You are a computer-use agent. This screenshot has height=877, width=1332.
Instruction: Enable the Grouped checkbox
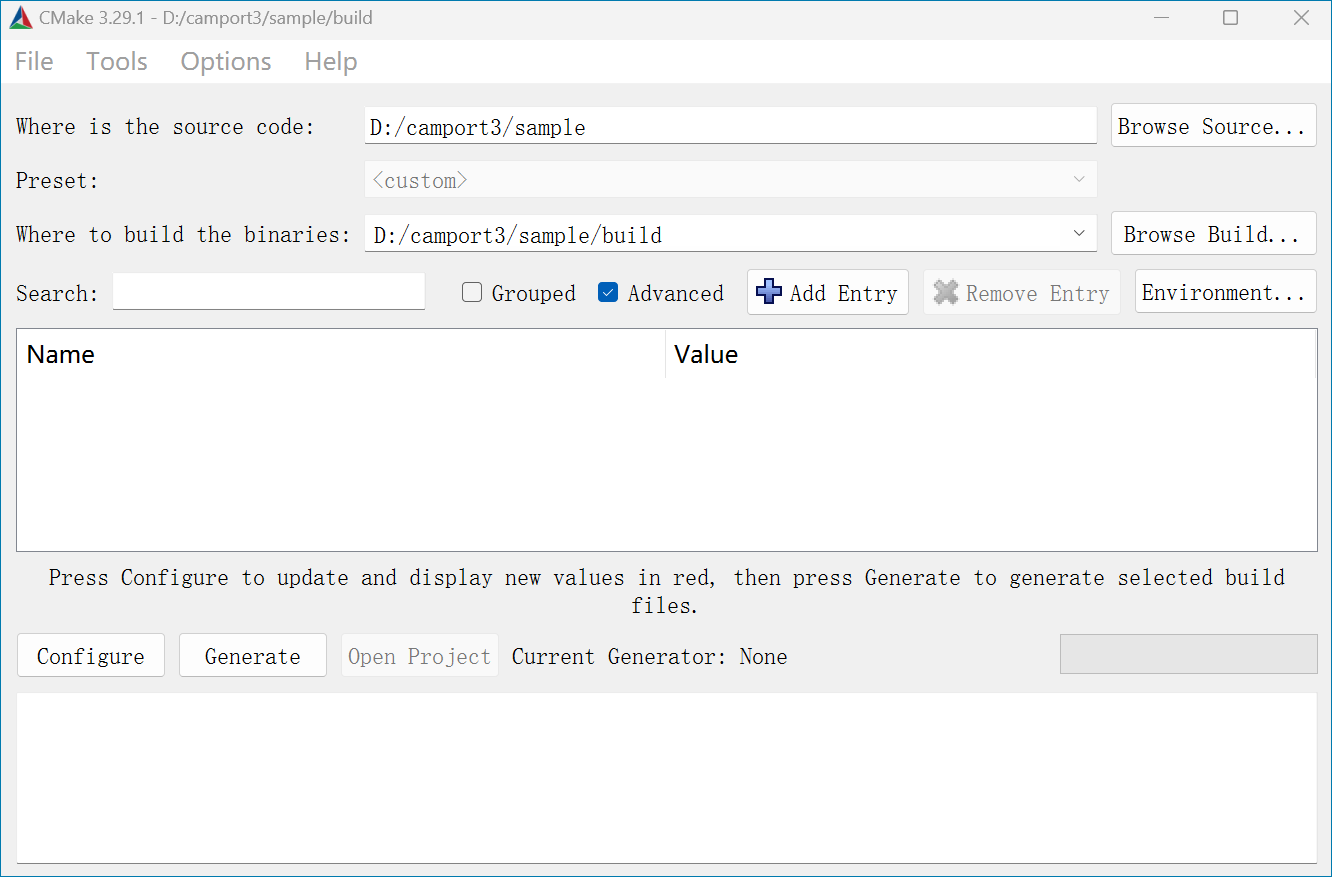pos(472,293)
